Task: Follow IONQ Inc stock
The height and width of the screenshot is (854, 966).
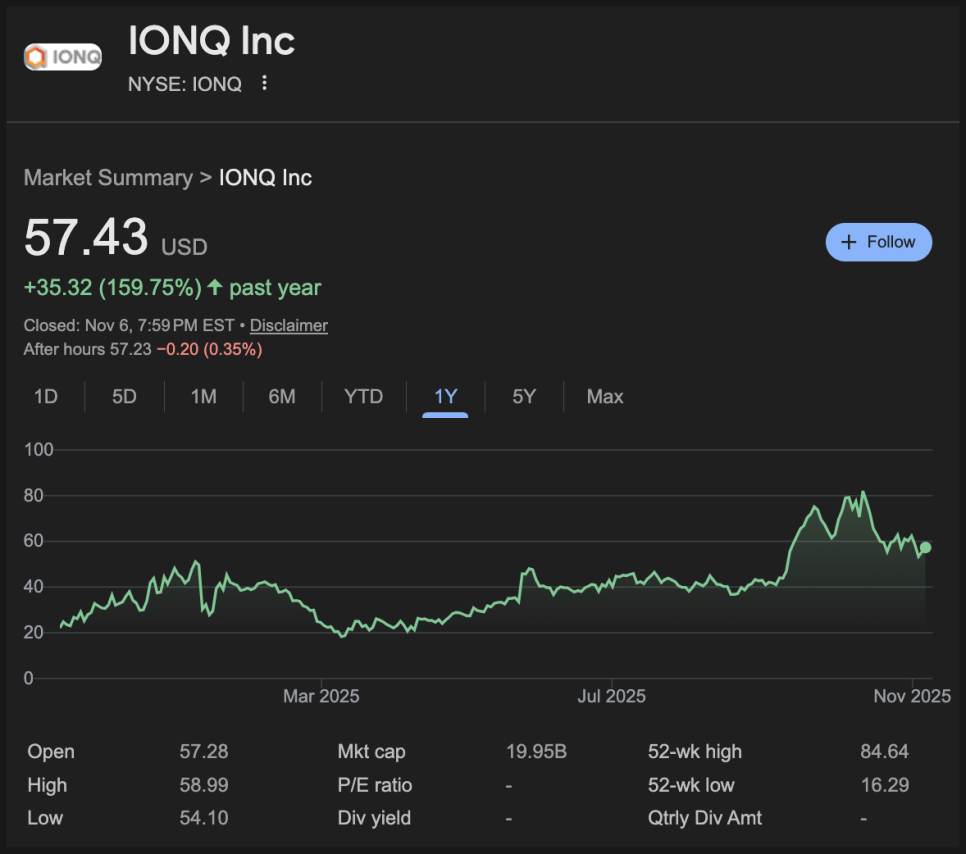Action: tap(878, 242)
